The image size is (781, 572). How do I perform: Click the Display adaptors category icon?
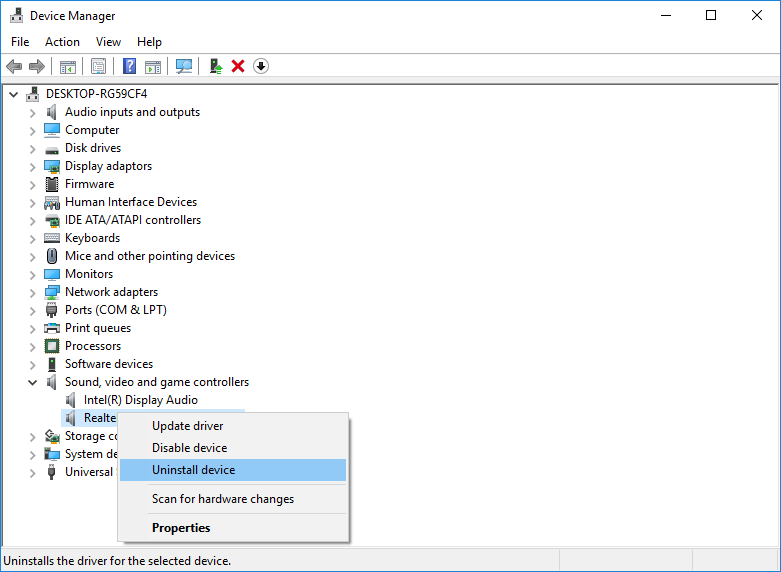tap(52, 166)
